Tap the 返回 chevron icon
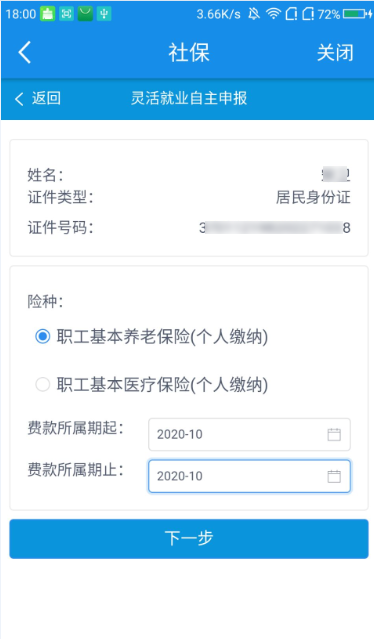The width and height of the screenshot is (374, 639). click(19, 99)
